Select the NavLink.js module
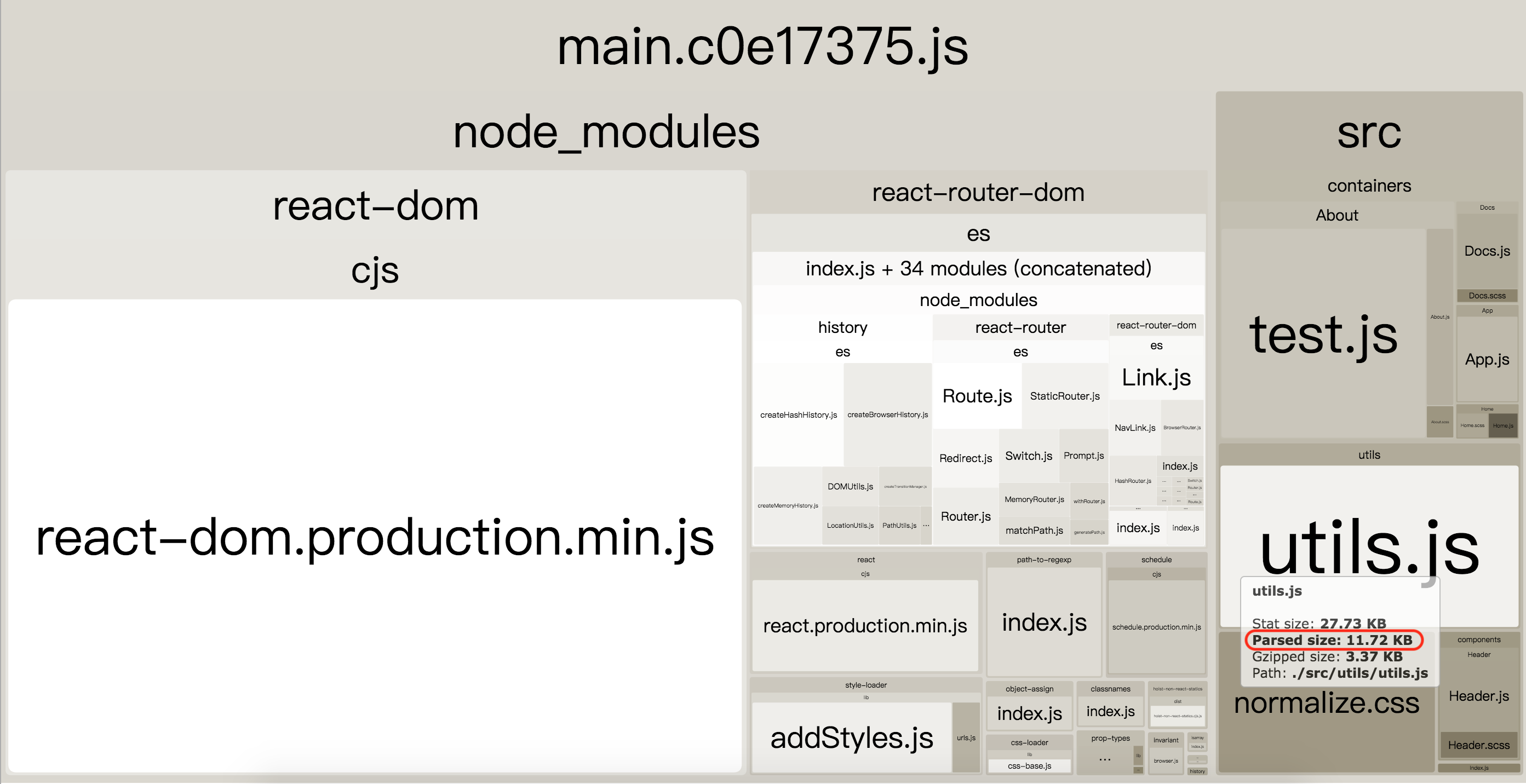This screenshot has height=784, width=1526. [x=1134, y=428]
